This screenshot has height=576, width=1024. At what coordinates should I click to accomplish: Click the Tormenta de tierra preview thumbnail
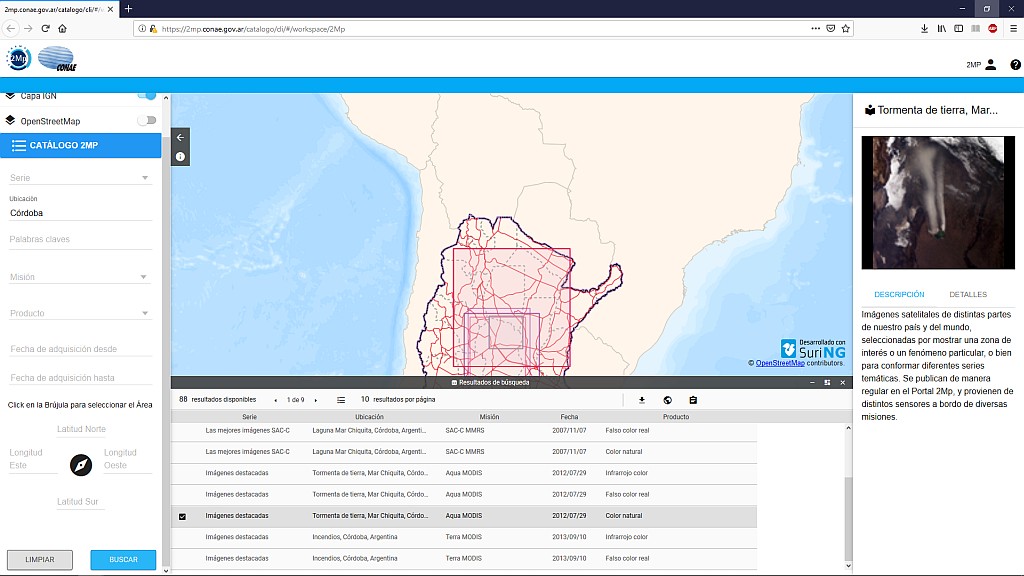coord(938,202)
